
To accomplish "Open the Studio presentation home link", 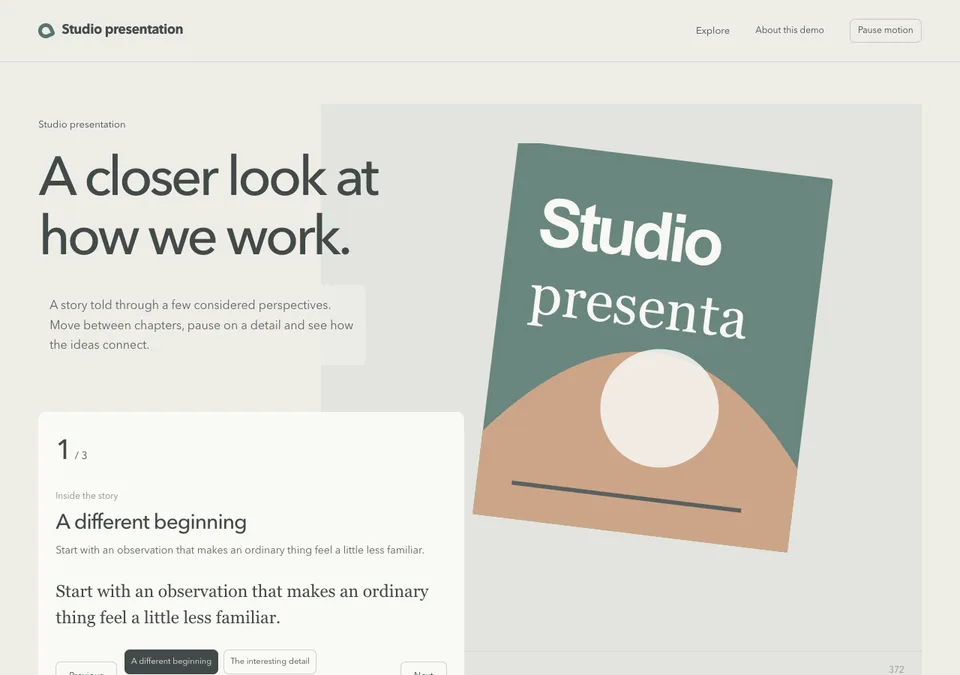I will (110, 29).
